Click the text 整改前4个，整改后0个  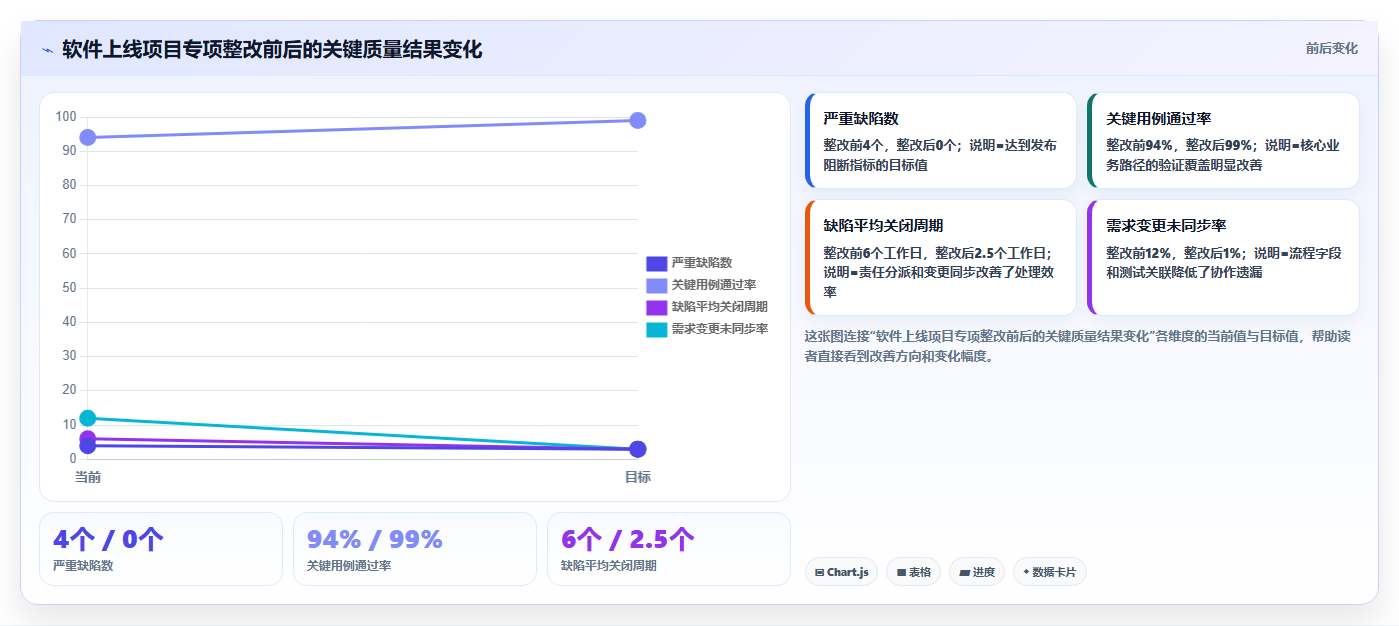(x=892, y=145)
